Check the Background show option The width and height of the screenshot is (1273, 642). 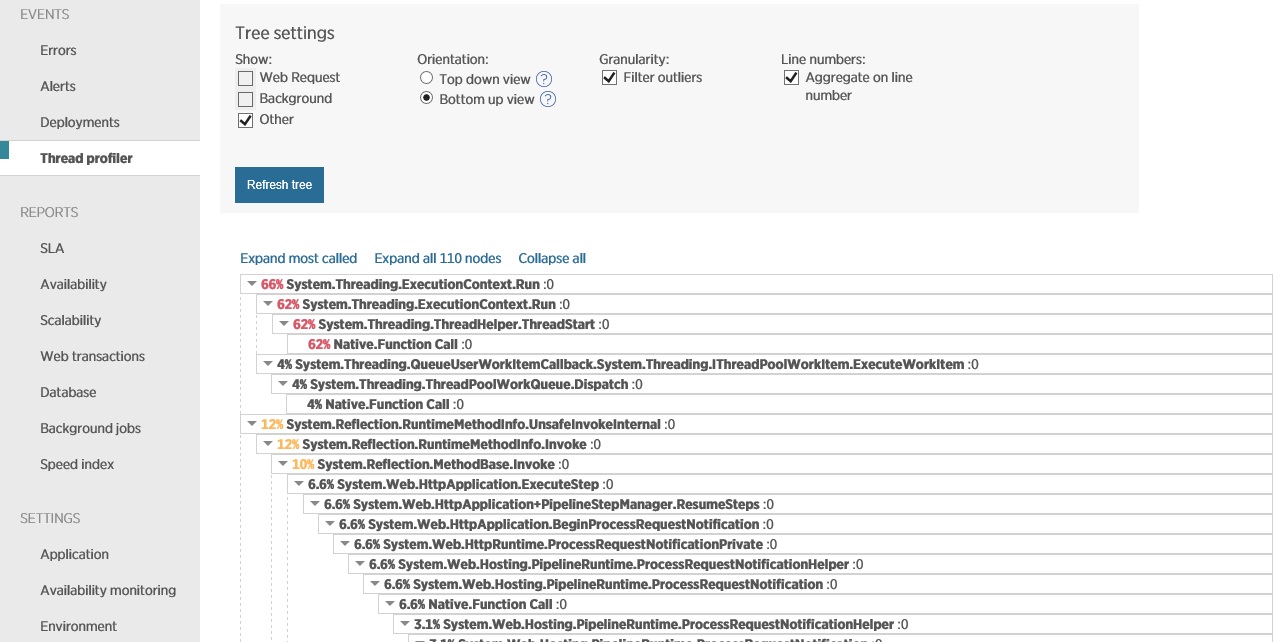point(245,99)
